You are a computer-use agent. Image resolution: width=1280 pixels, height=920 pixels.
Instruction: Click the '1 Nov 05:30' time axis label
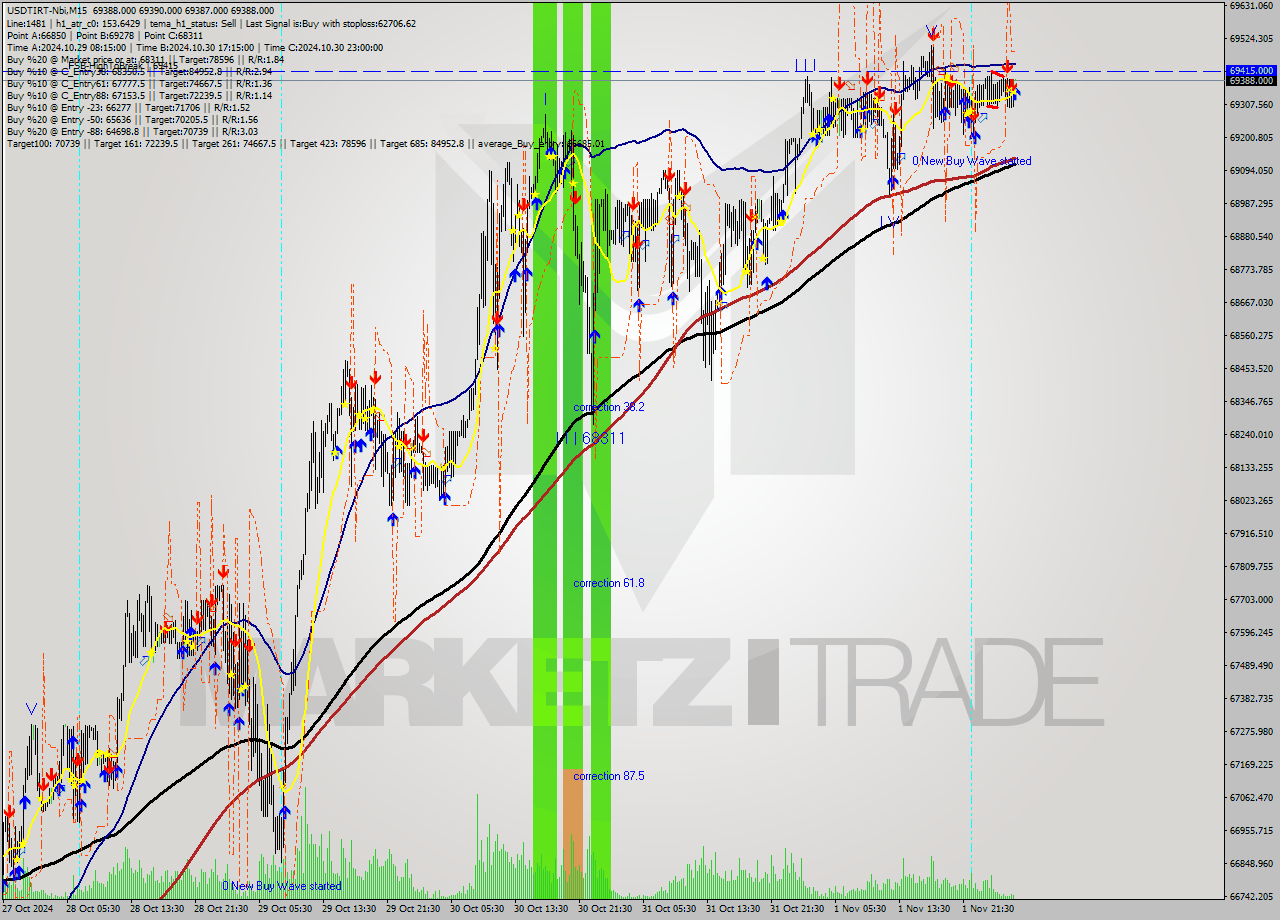(x=860, y=909)
